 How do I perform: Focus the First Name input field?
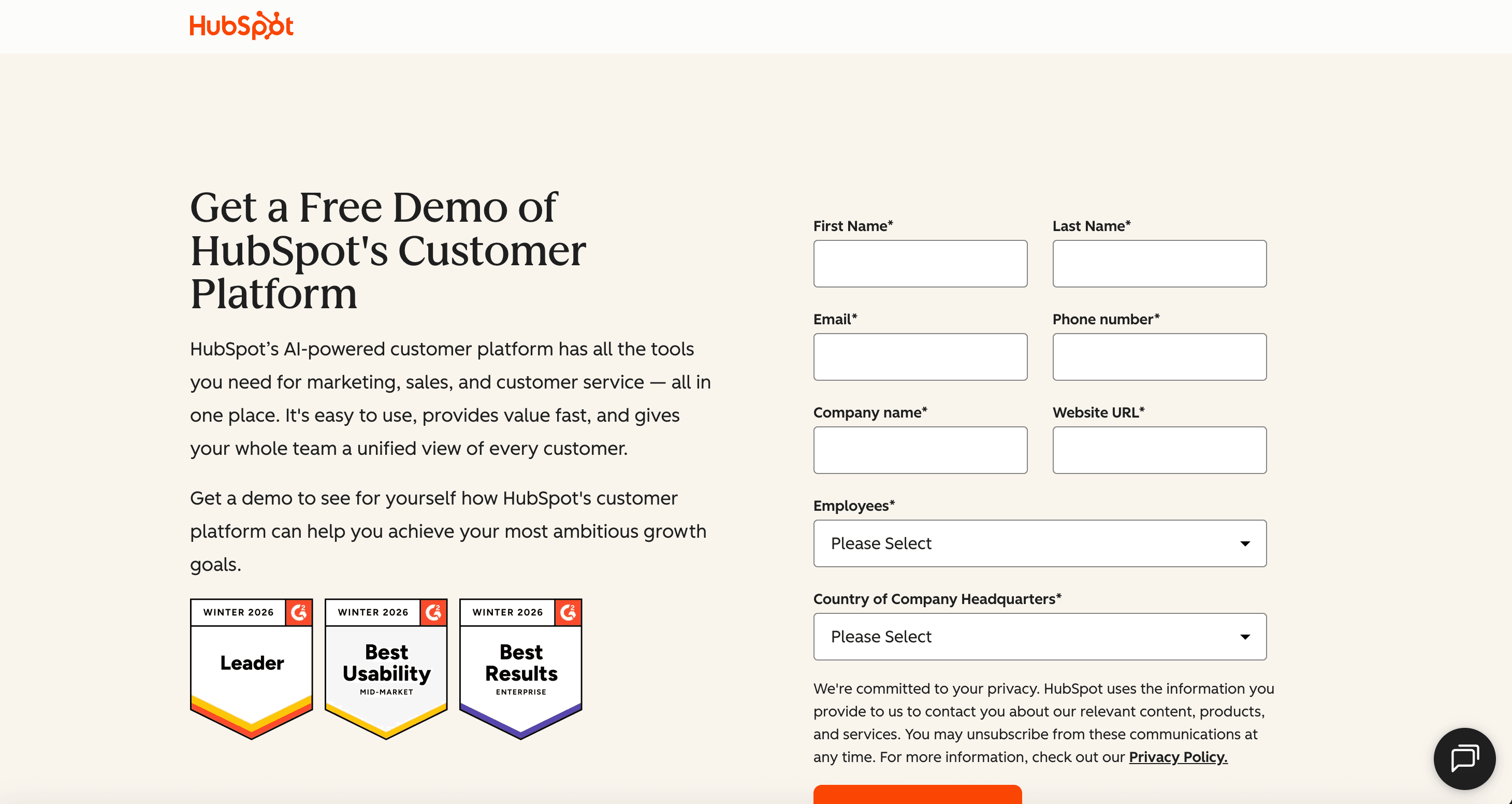(x=920, y=264)
